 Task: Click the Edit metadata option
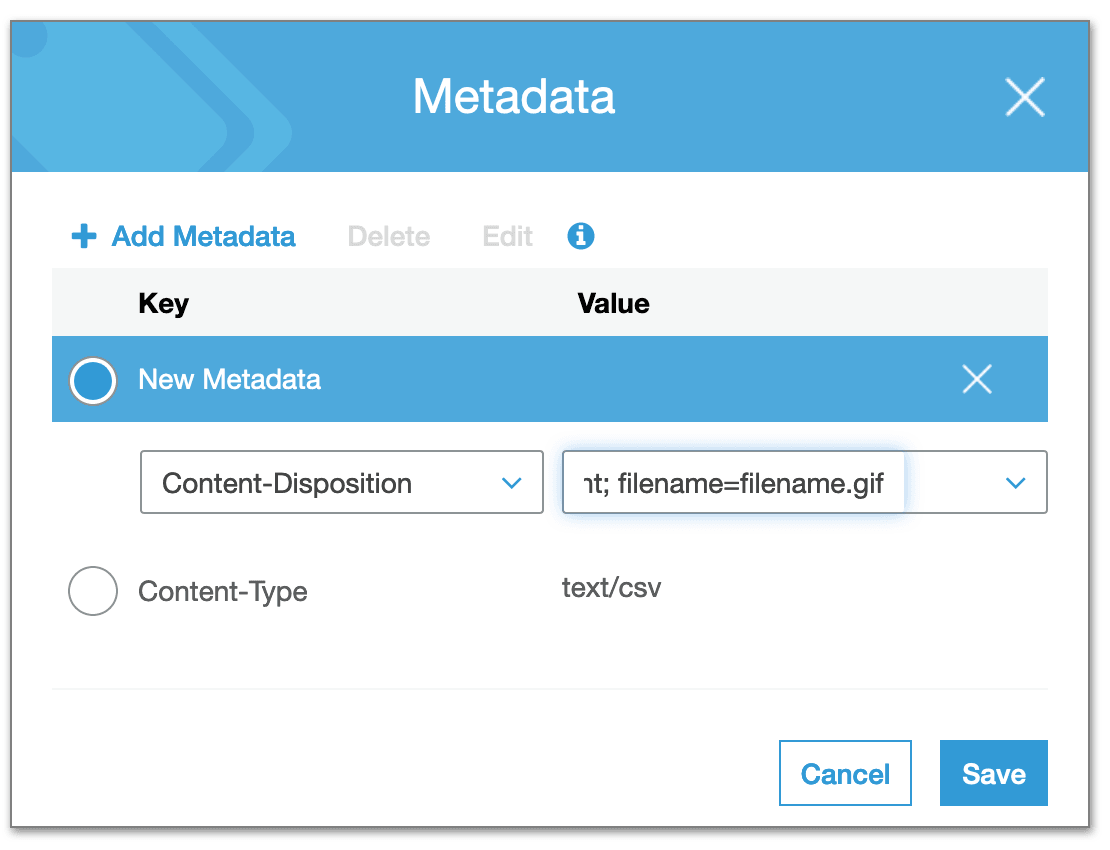(x=507, y=236)
